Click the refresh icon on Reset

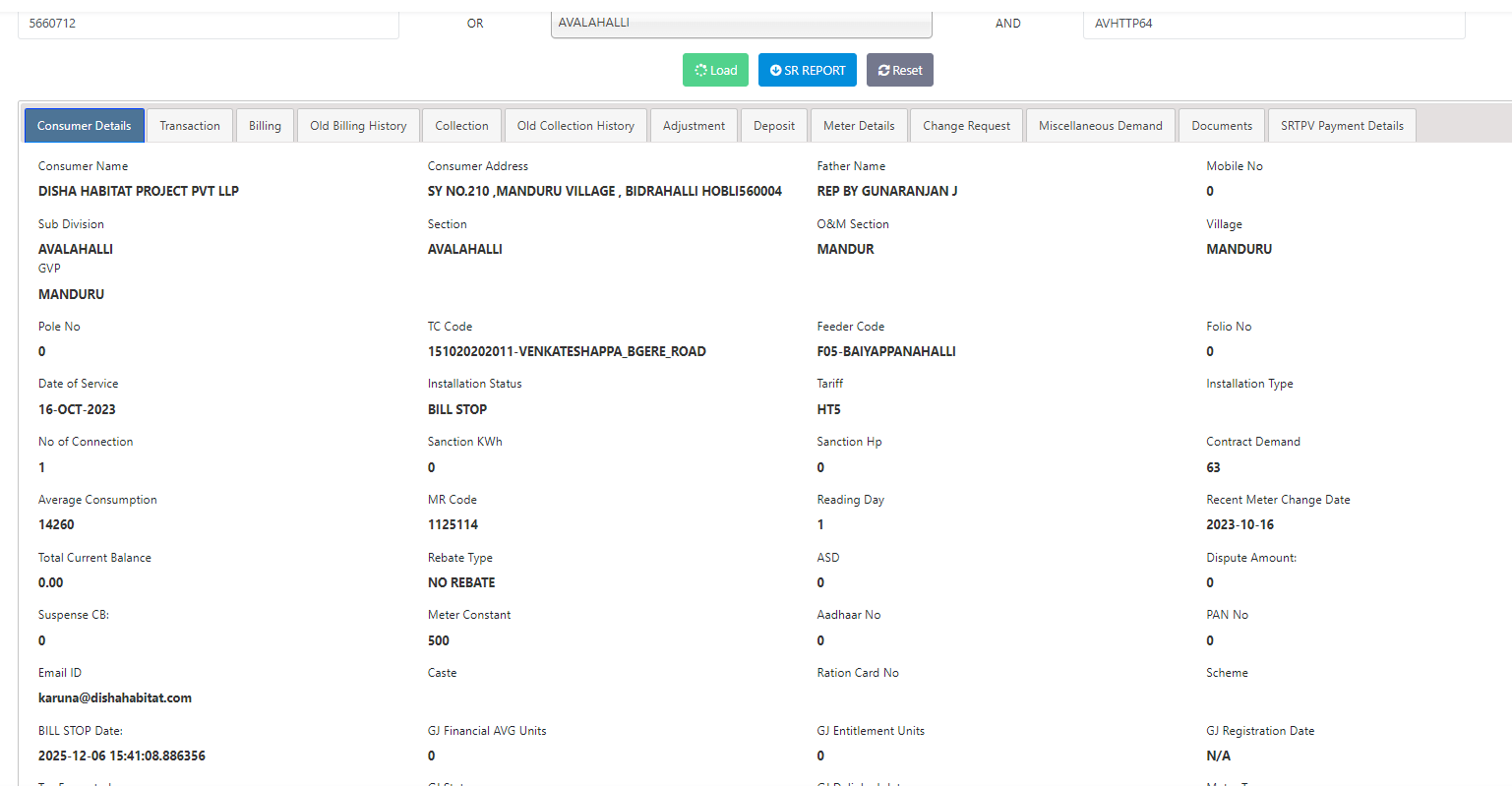pos(884,70)
